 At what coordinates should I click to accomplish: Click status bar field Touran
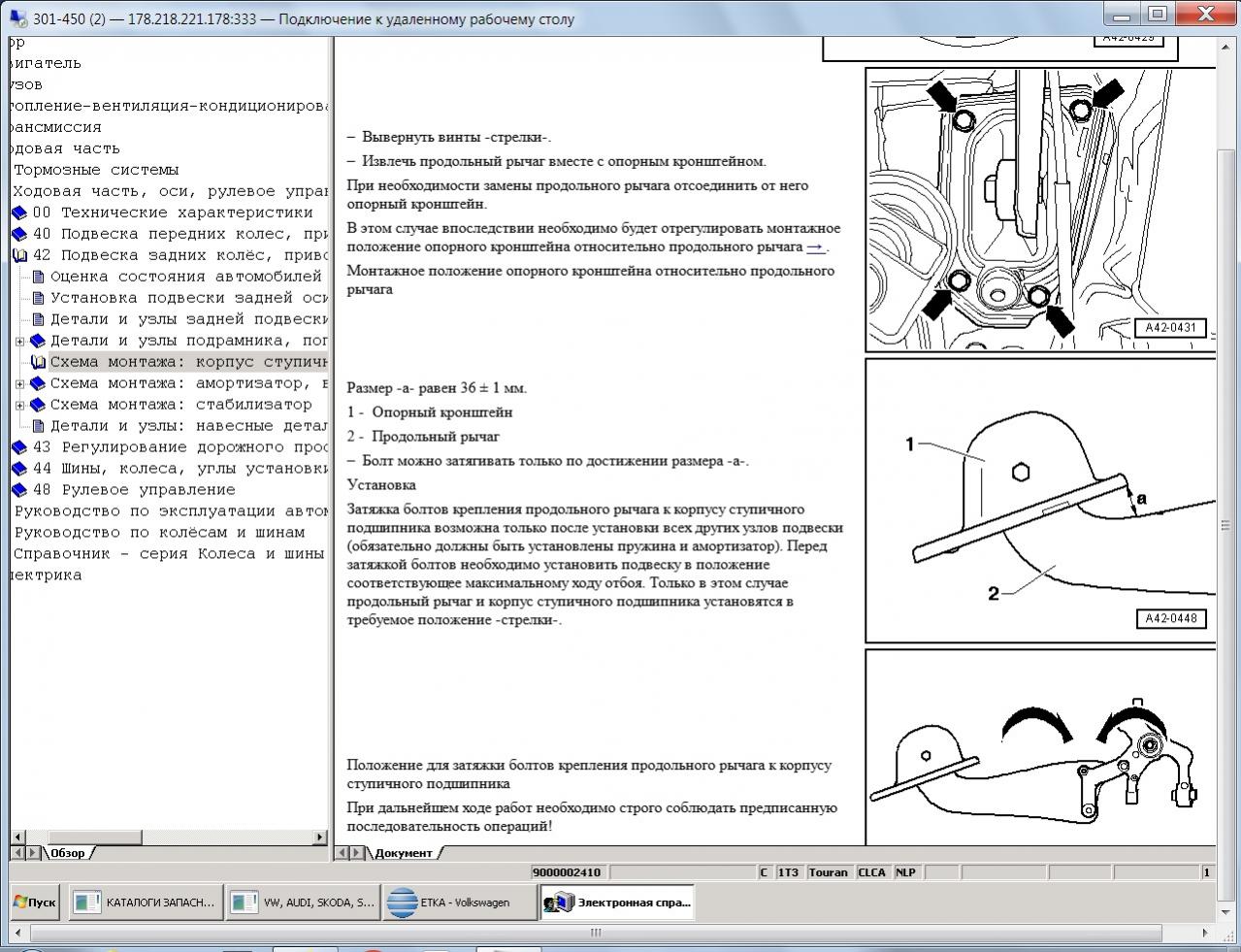pyautogui.click(x=828, y=872)
